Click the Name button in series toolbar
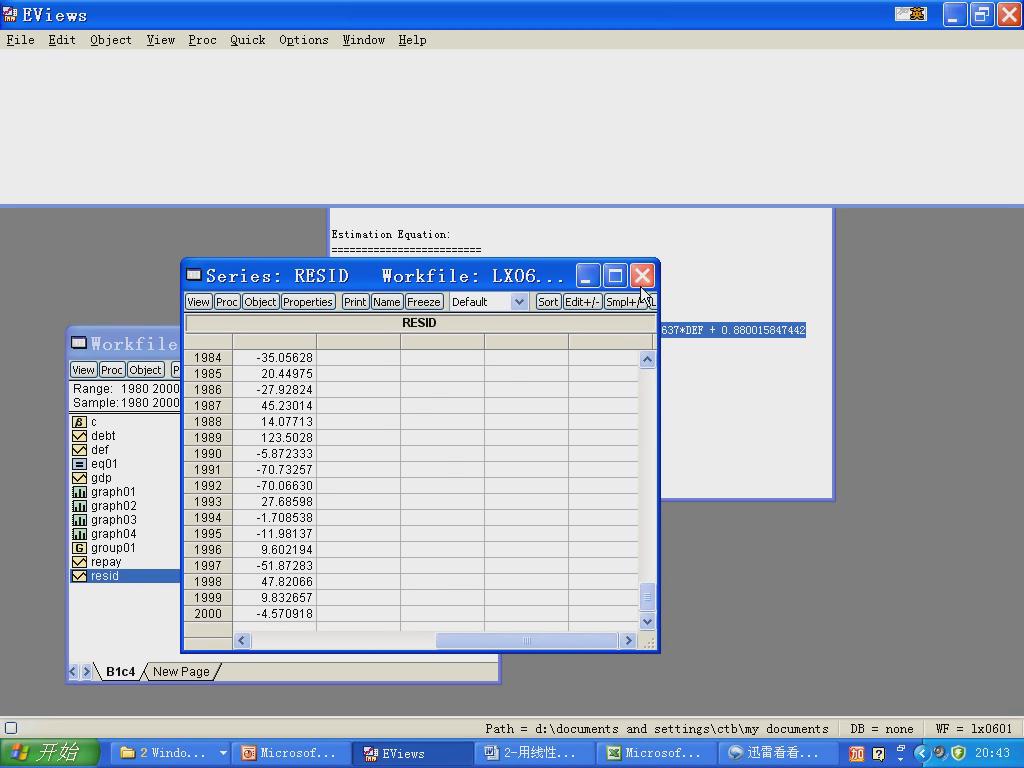 pyautogui.click(x=387, y=302)
